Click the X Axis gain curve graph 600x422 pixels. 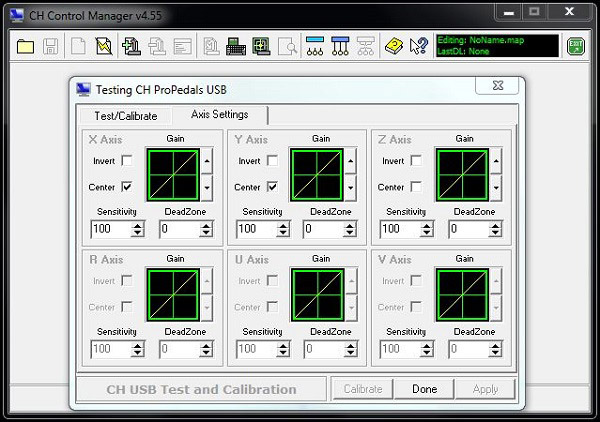point(173,175)
